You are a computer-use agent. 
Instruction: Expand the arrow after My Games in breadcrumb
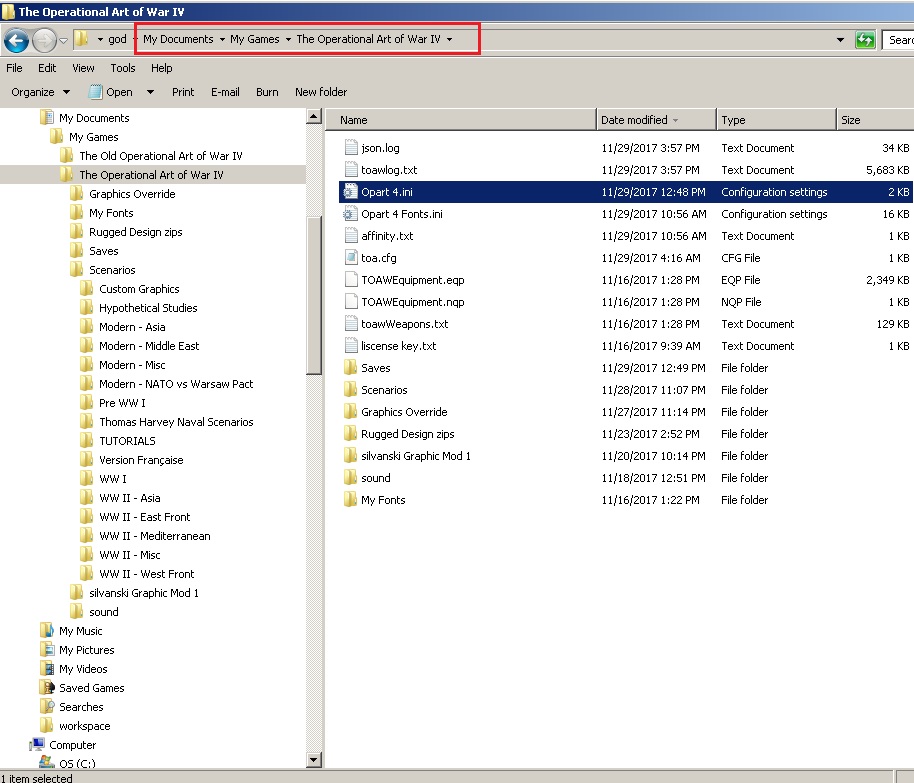point(288,40)
